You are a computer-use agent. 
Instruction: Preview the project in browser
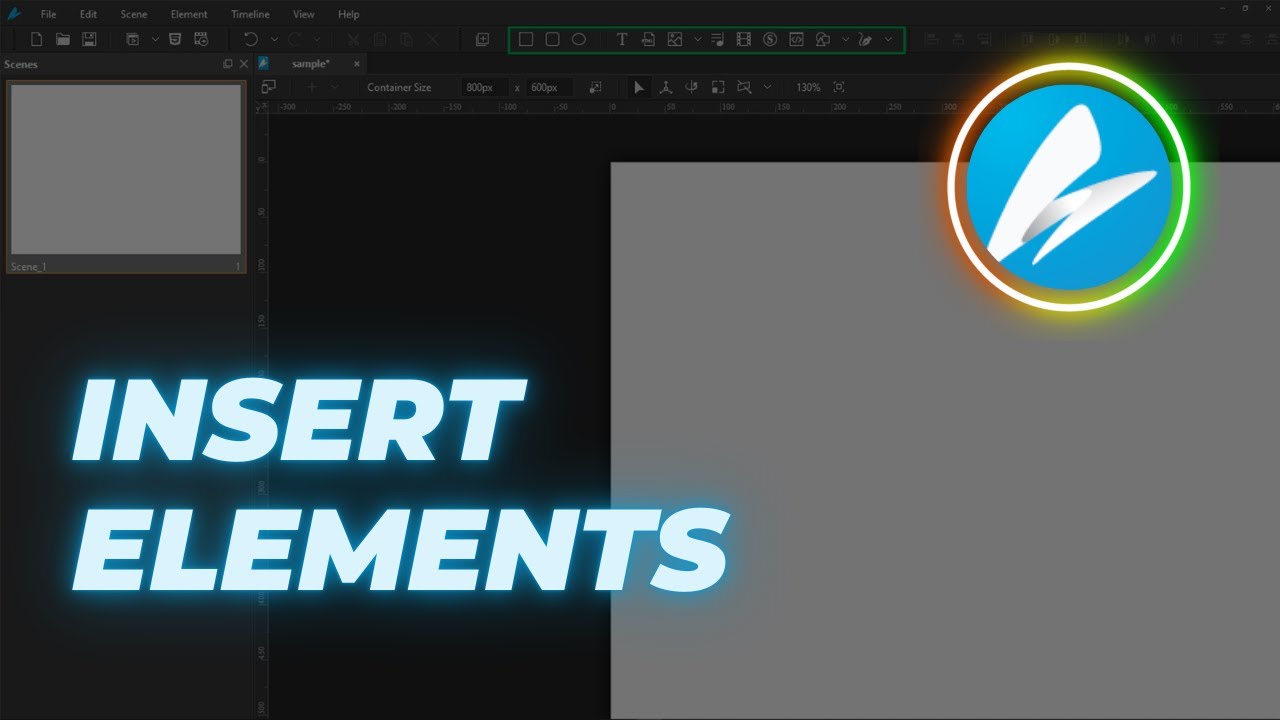pyautogui.click(x=132, y=40)
